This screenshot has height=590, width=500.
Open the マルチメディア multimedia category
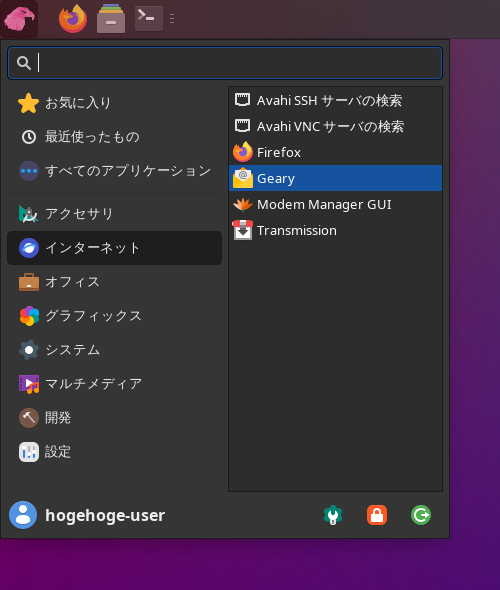coord(114,384)
